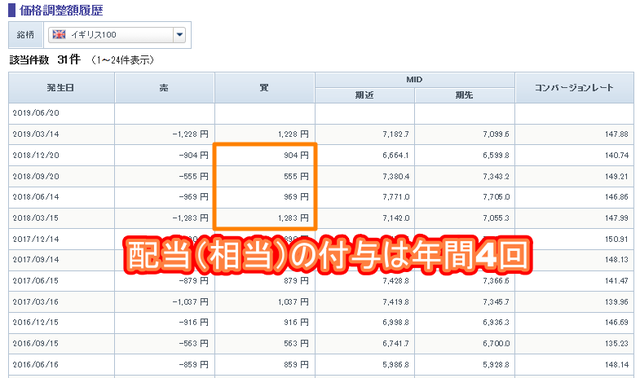Click the 買 value 969 円
The height and width of the screenshot is (378, 640).
point(296,197)
